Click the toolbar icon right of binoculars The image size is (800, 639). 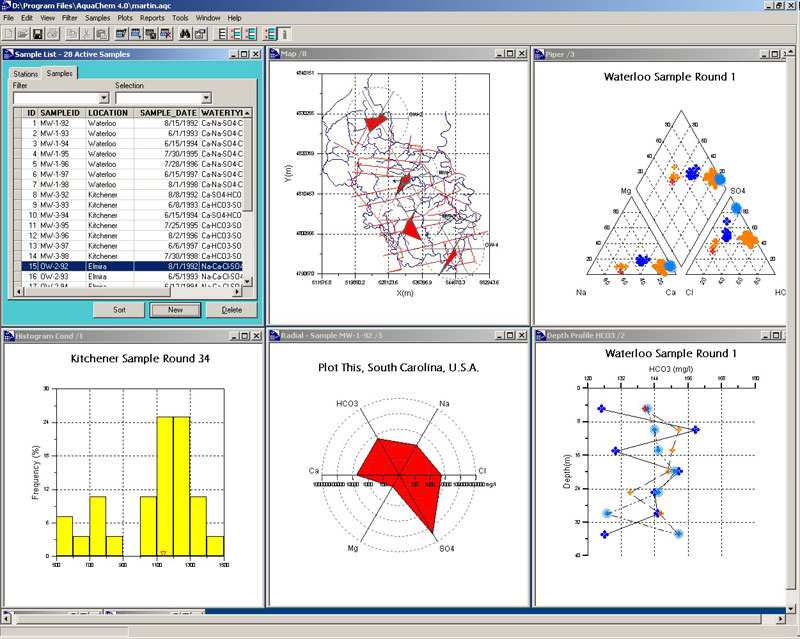200,34
